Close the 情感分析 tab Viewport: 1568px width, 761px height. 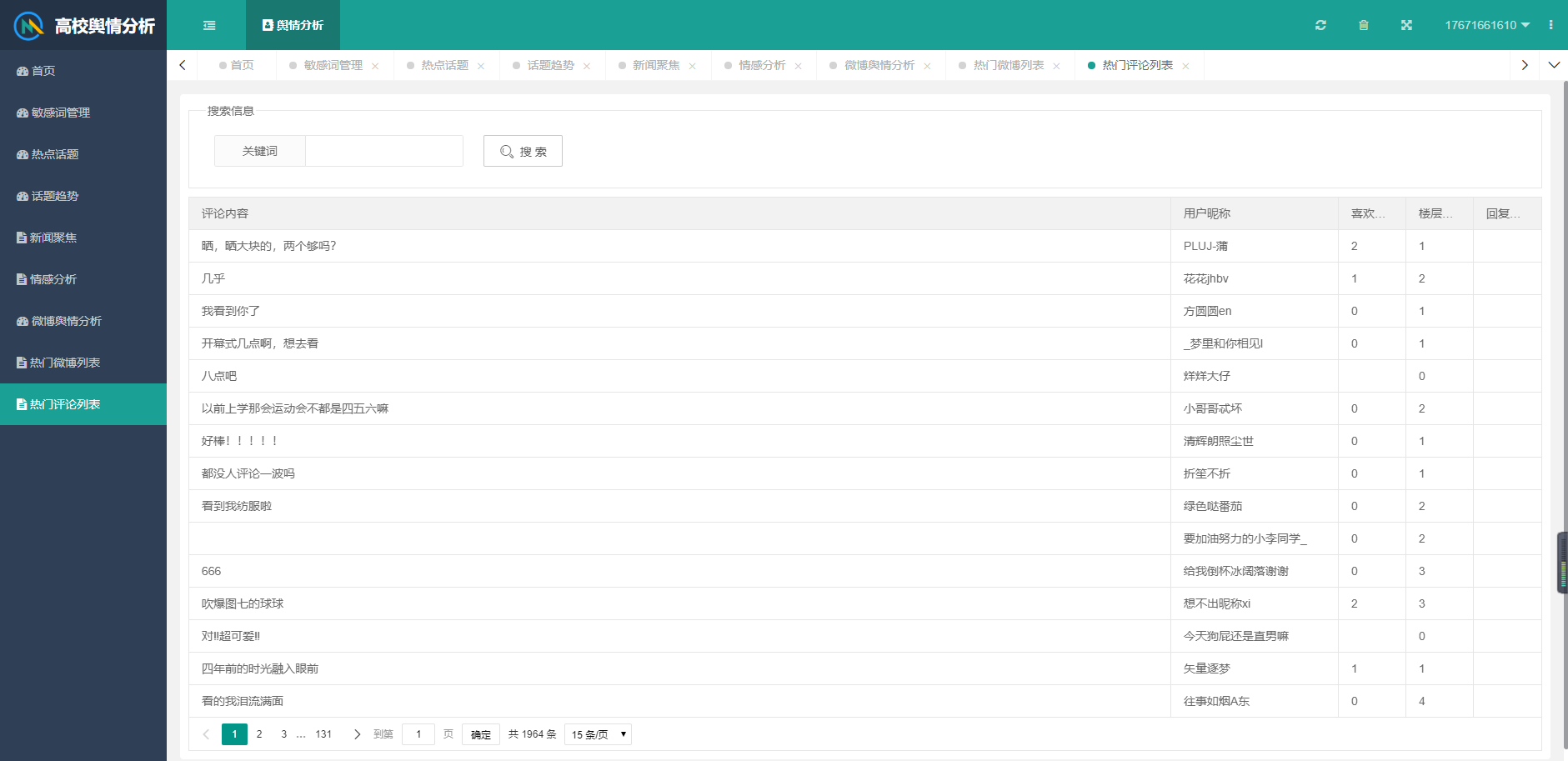(x=798, y=66)
